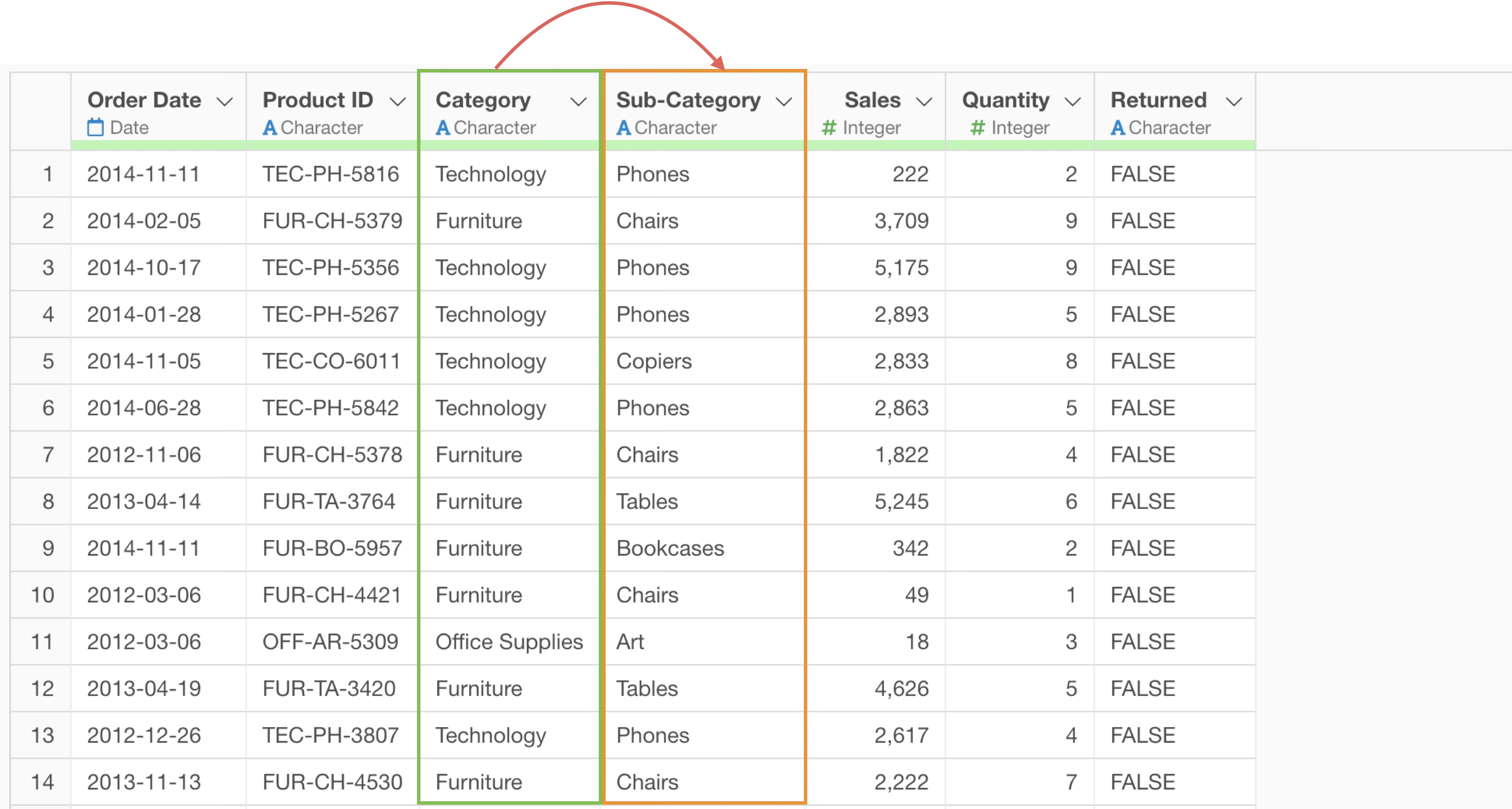Click the Office Supplies category cell
Viewport: 1512px width, 809px height.
coord(510,642)
